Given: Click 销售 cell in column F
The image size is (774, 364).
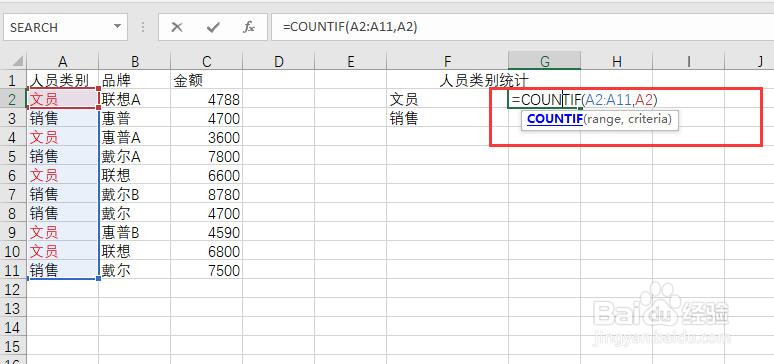Looking at the screenshot, I should [x=448, y=119].
